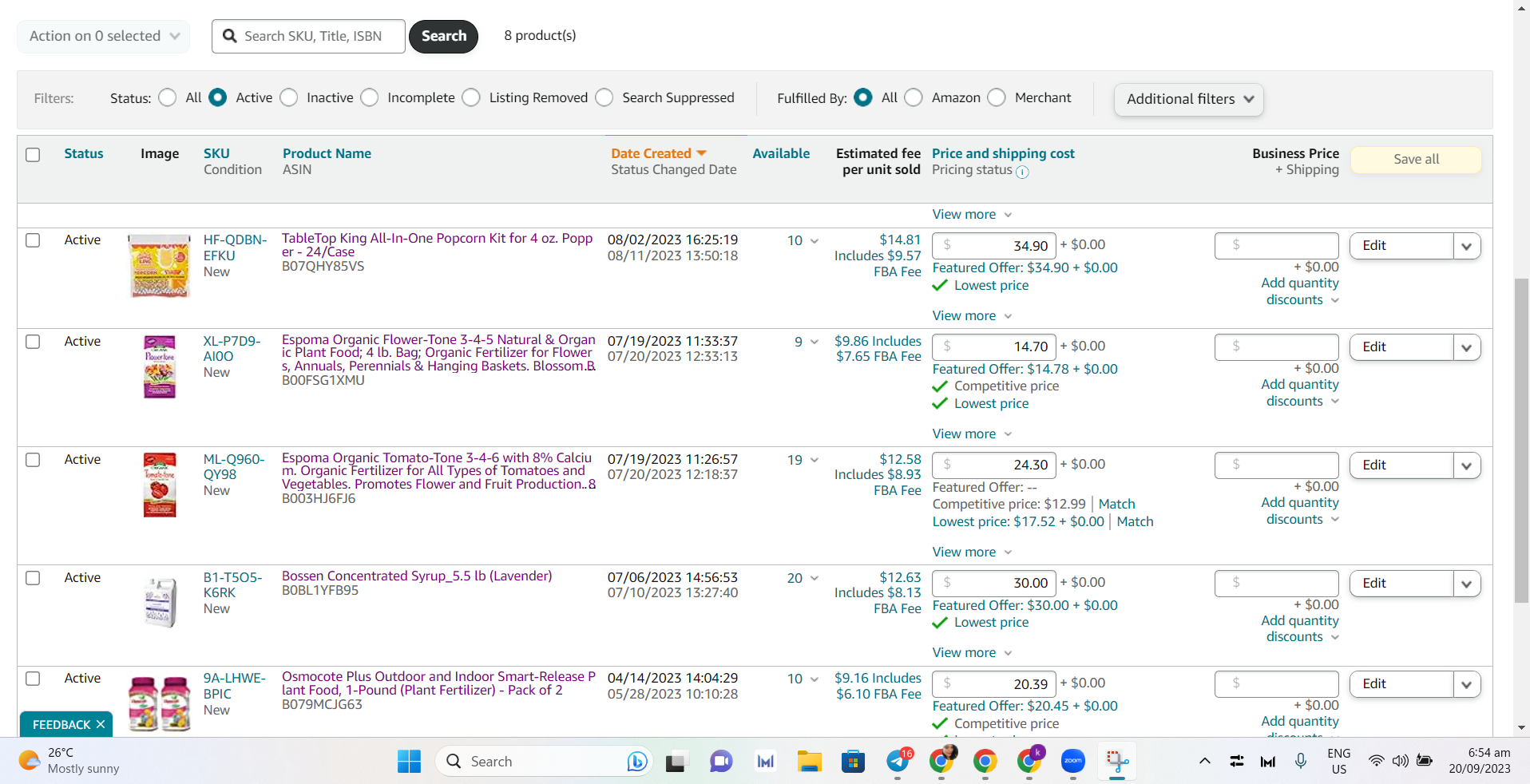Screen dimensions: 1530x784
Task: Select the Inactive status filter
Action: click(289, 97)
